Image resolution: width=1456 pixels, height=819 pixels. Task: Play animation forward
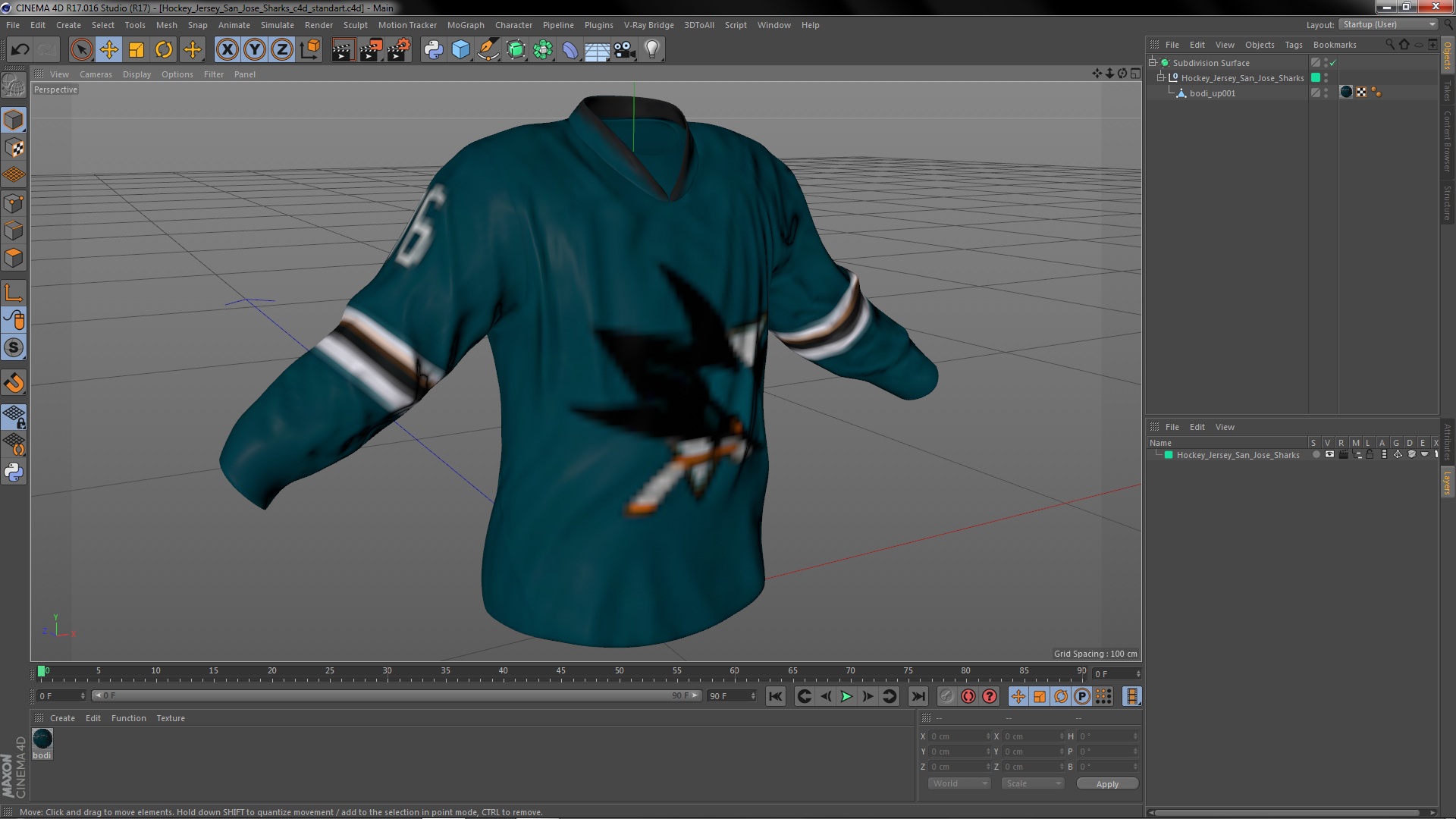846,696
